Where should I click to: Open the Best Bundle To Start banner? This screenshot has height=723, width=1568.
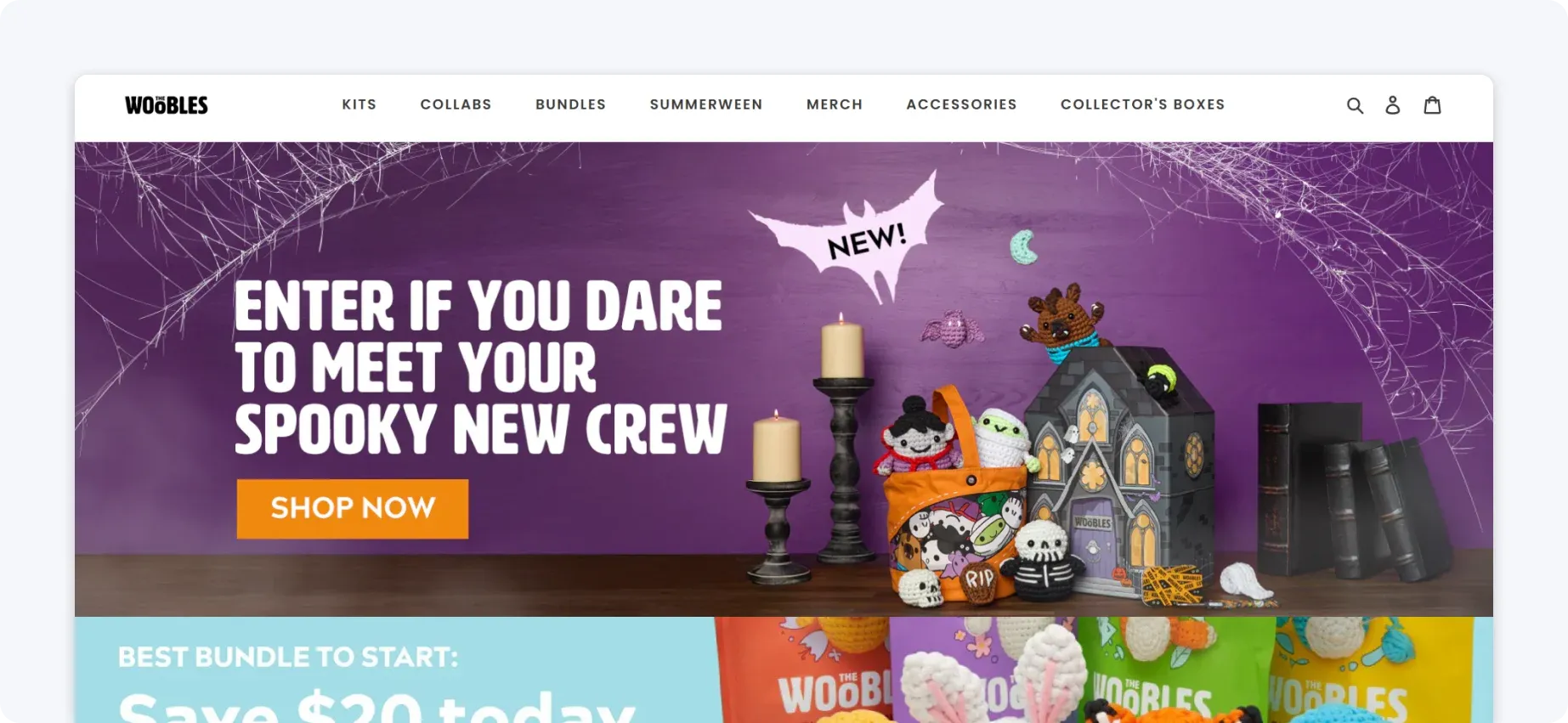coord(784,669)
